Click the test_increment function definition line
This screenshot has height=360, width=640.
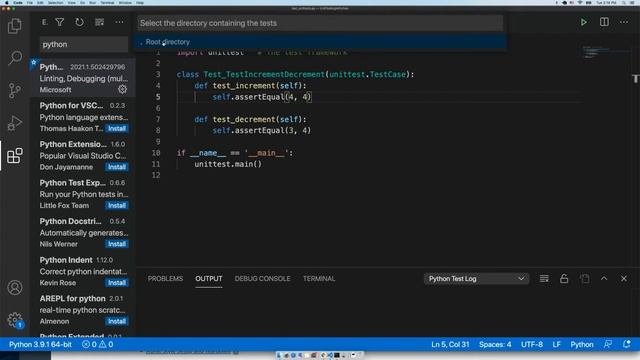click(250, 85)
